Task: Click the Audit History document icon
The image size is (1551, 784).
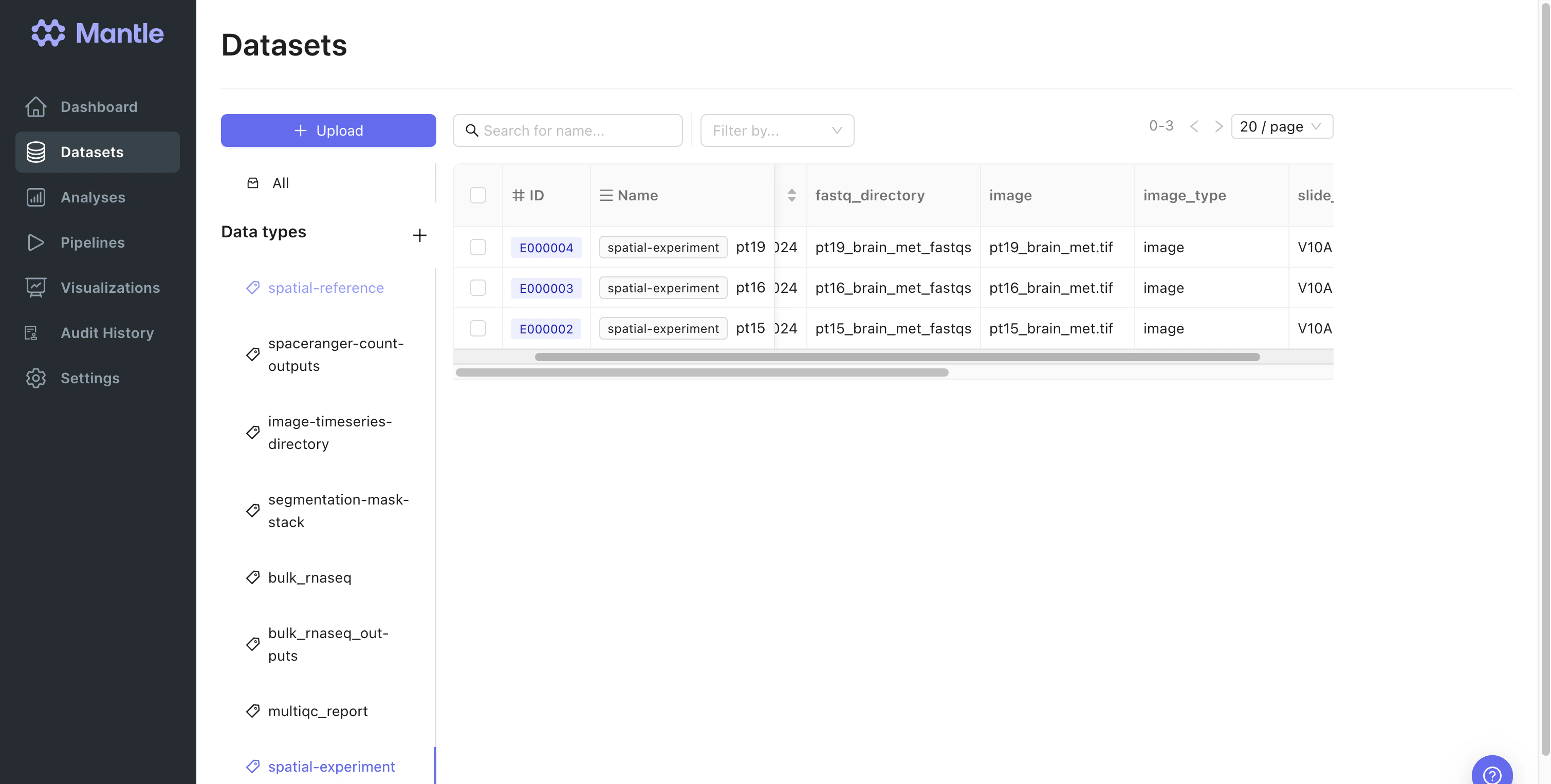Action: coord(31,333)
